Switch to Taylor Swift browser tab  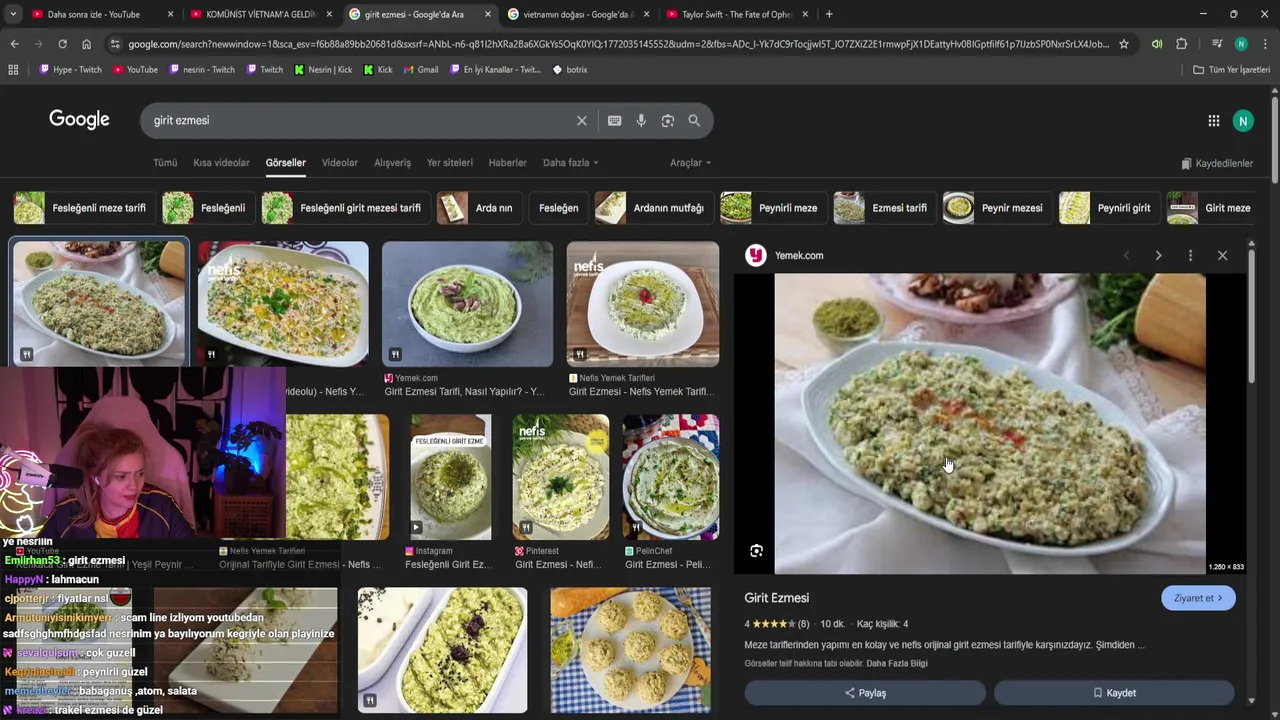[738, 14]
